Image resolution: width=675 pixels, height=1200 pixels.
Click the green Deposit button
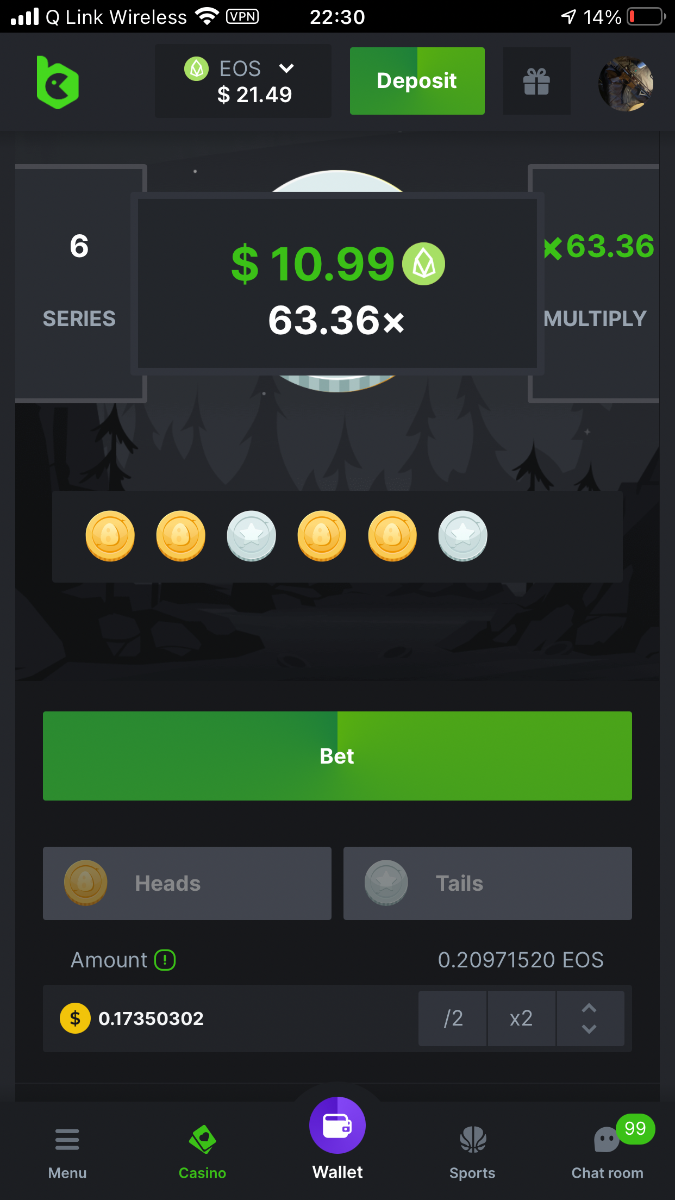(417, 81)
